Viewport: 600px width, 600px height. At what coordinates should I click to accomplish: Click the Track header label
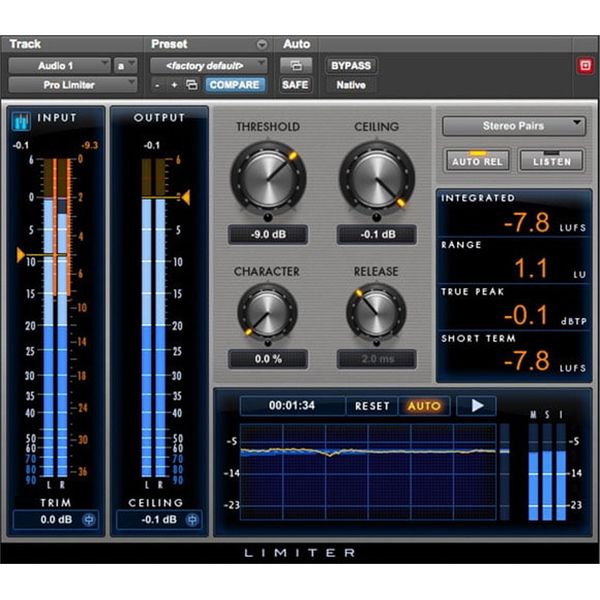(x=25, y=44)
